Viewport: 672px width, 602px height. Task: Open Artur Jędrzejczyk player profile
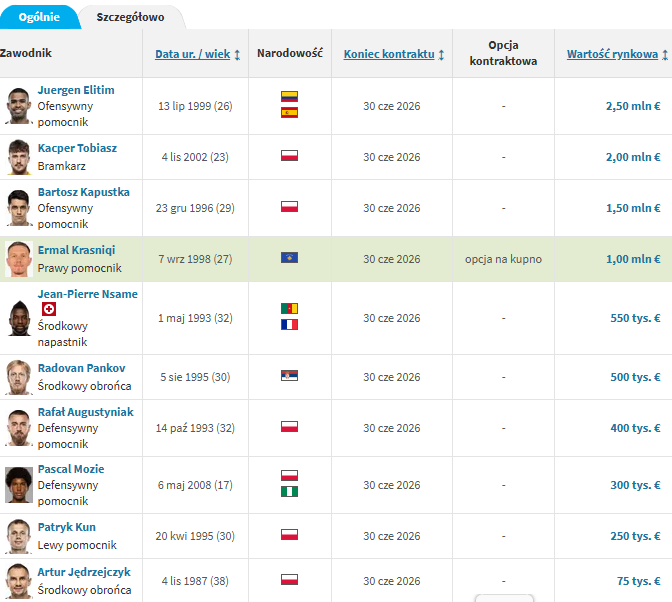(x=84, y=572)
